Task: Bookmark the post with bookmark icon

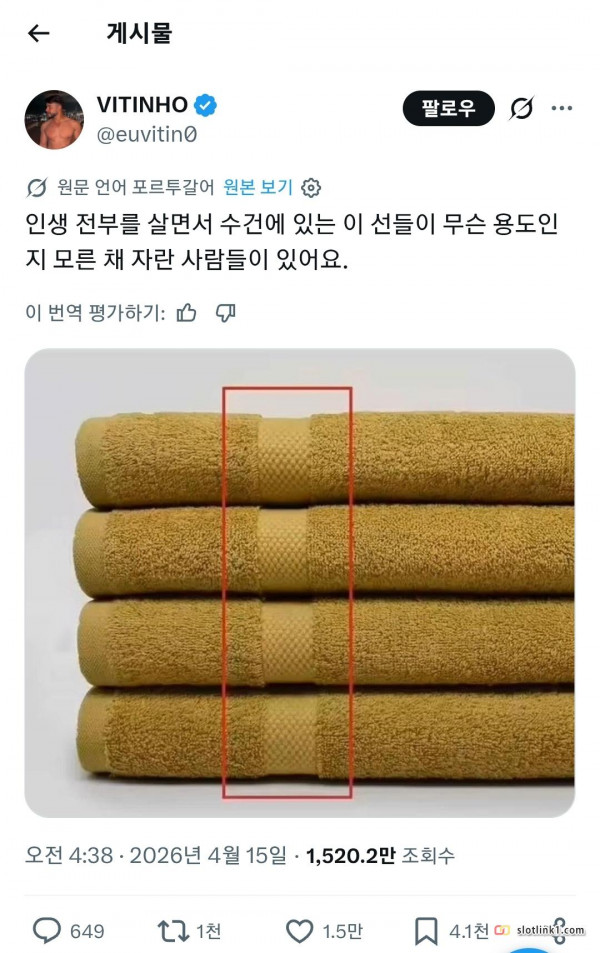Action: pos(426,931)
